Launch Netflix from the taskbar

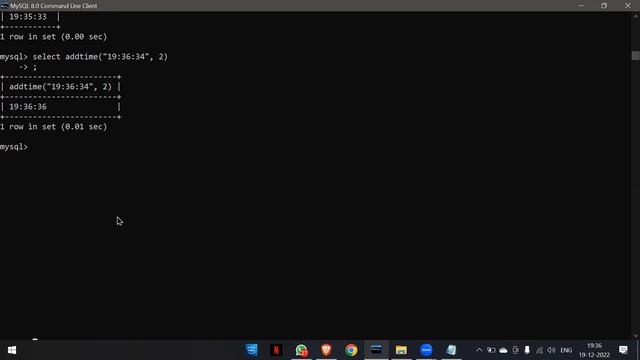(x=276, y=350)
